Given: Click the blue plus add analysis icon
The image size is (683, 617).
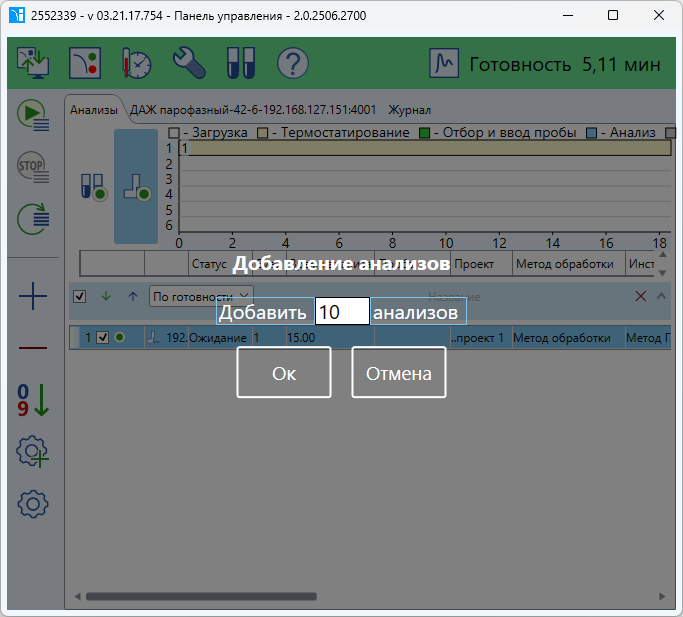Looking at the screenshot, I should click(x=33, y=296).
